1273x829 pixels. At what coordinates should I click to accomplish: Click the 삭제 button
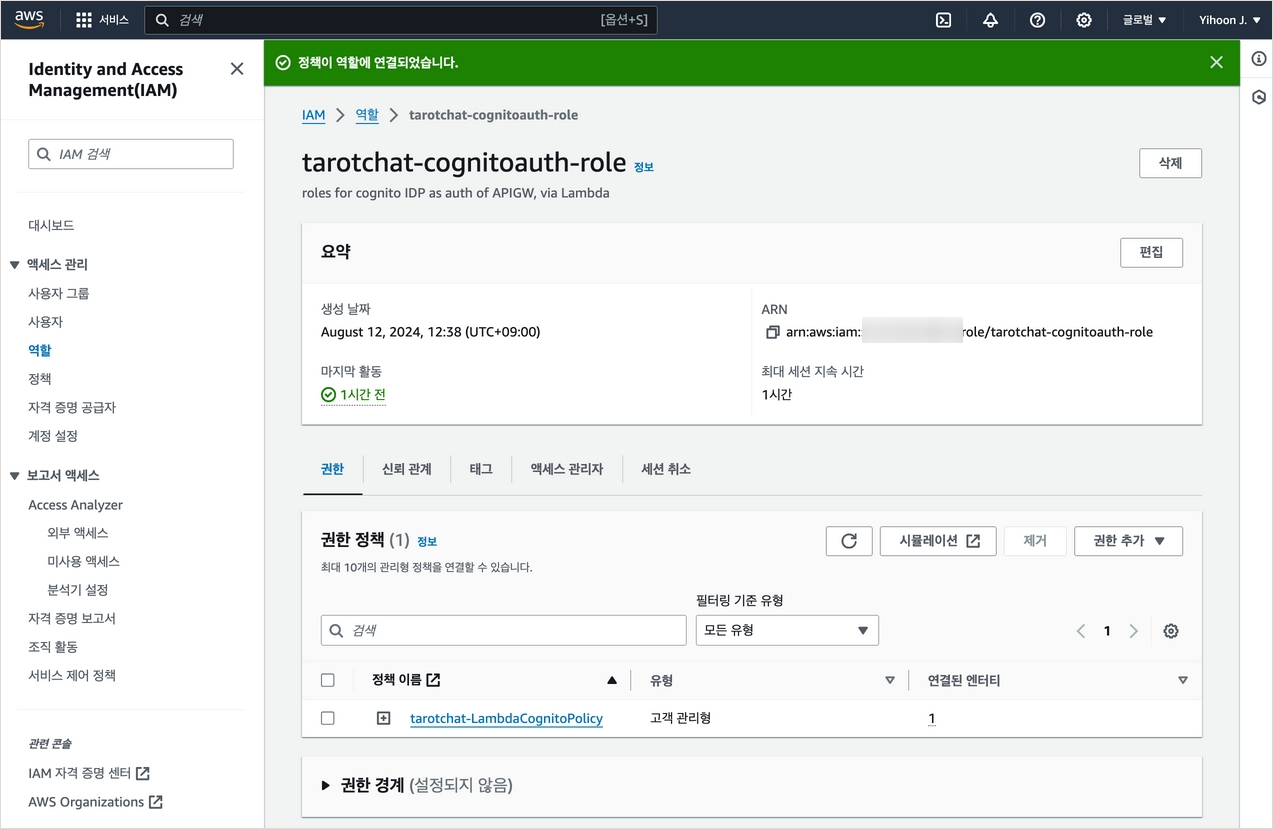[1170, 163]
